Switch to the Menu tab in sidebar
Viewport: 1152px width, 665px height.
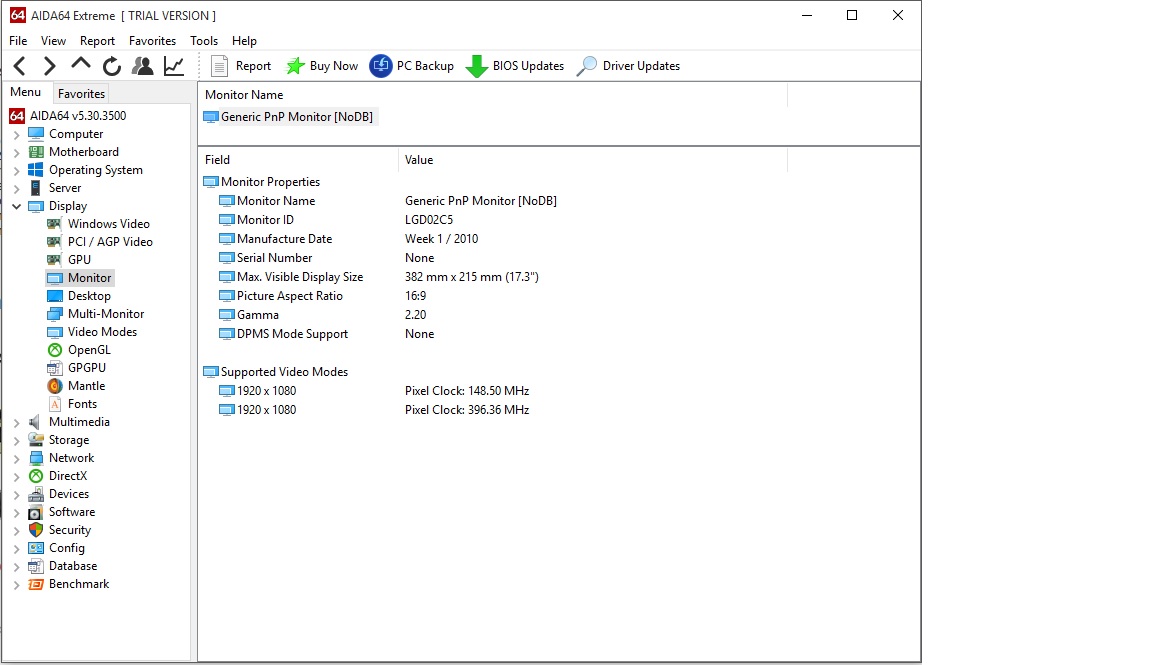tap(26, 92)
